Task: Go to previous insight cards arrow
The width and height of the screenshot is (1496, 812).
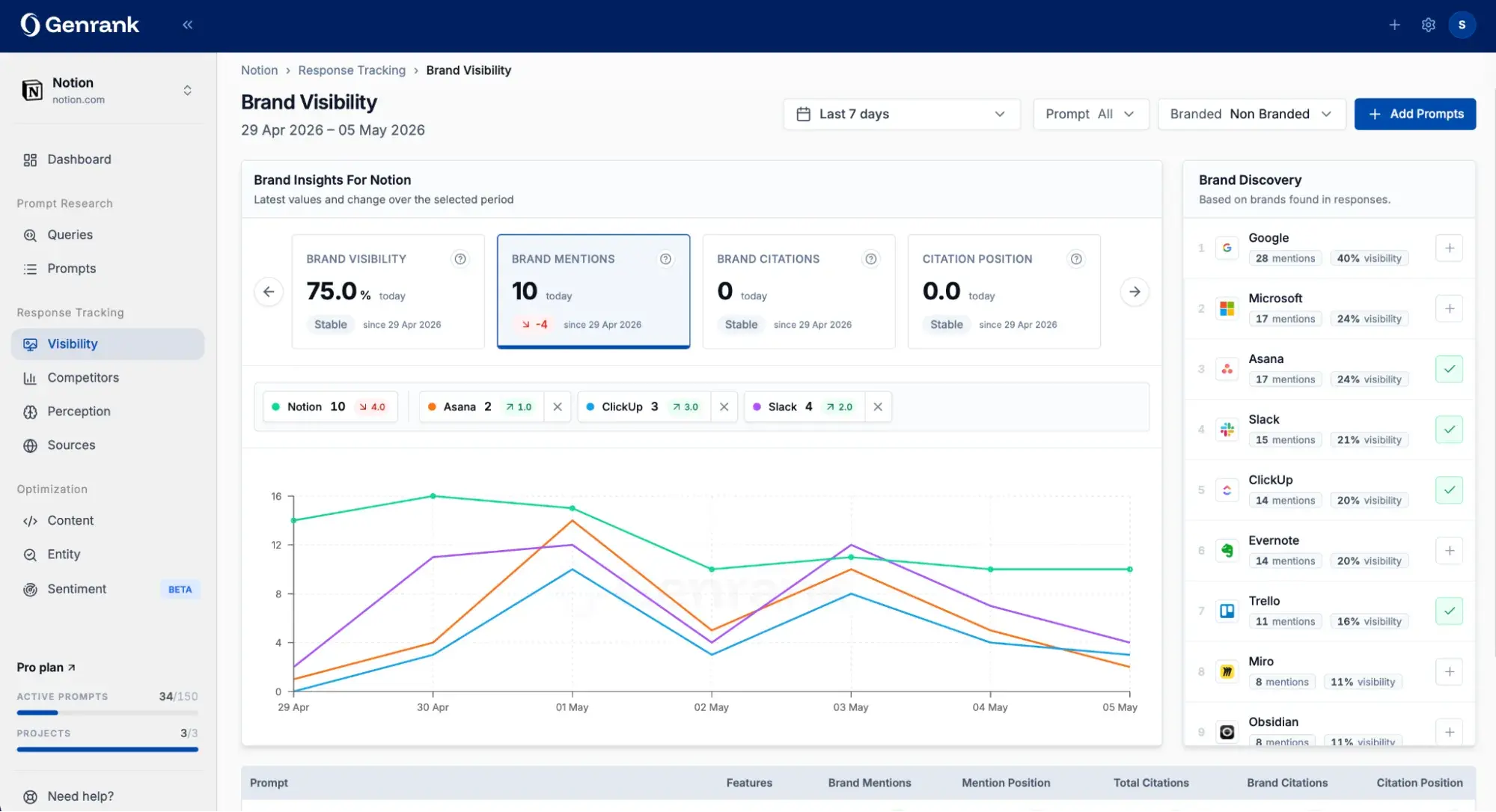Action: click(x=269, y=292)
